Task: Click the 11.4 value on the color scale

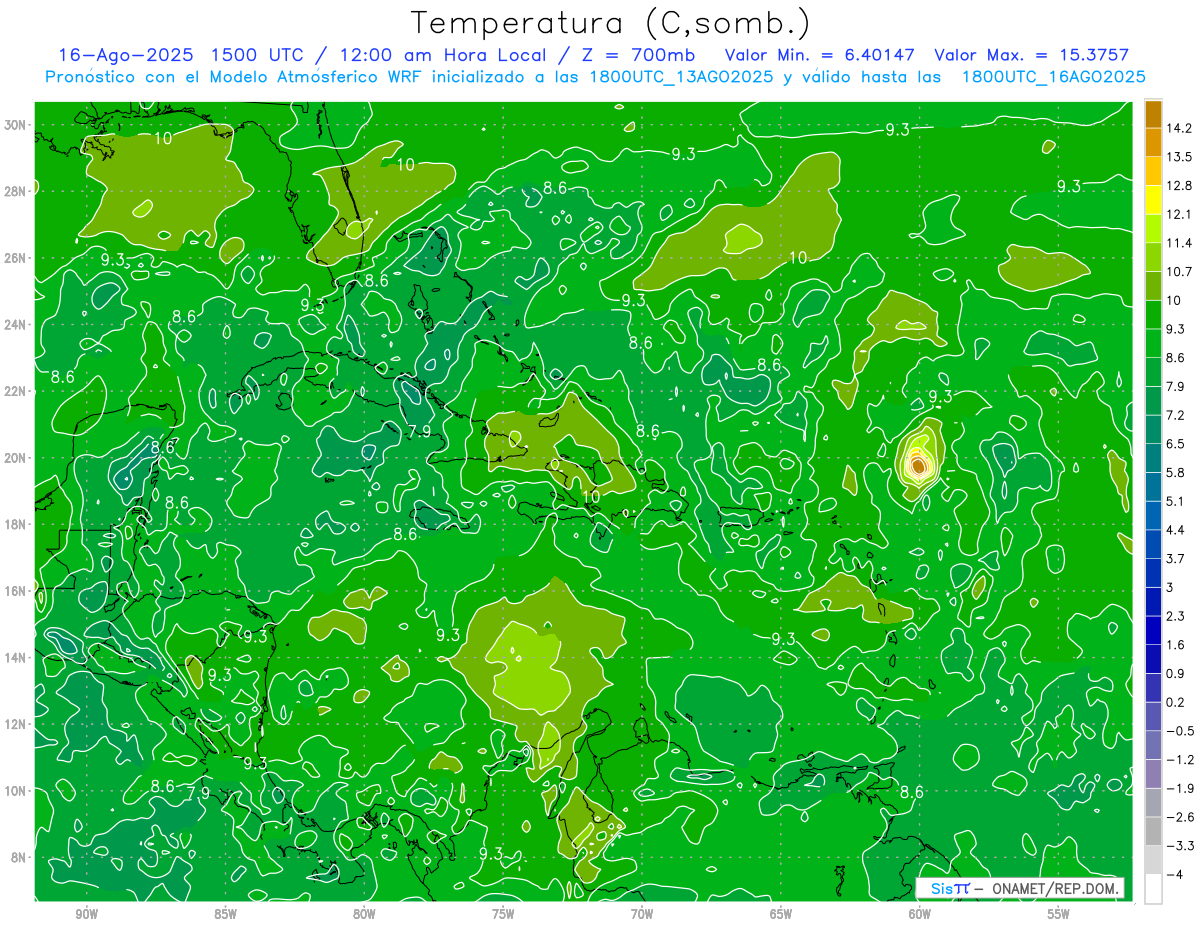Action: click(1178, 243)
